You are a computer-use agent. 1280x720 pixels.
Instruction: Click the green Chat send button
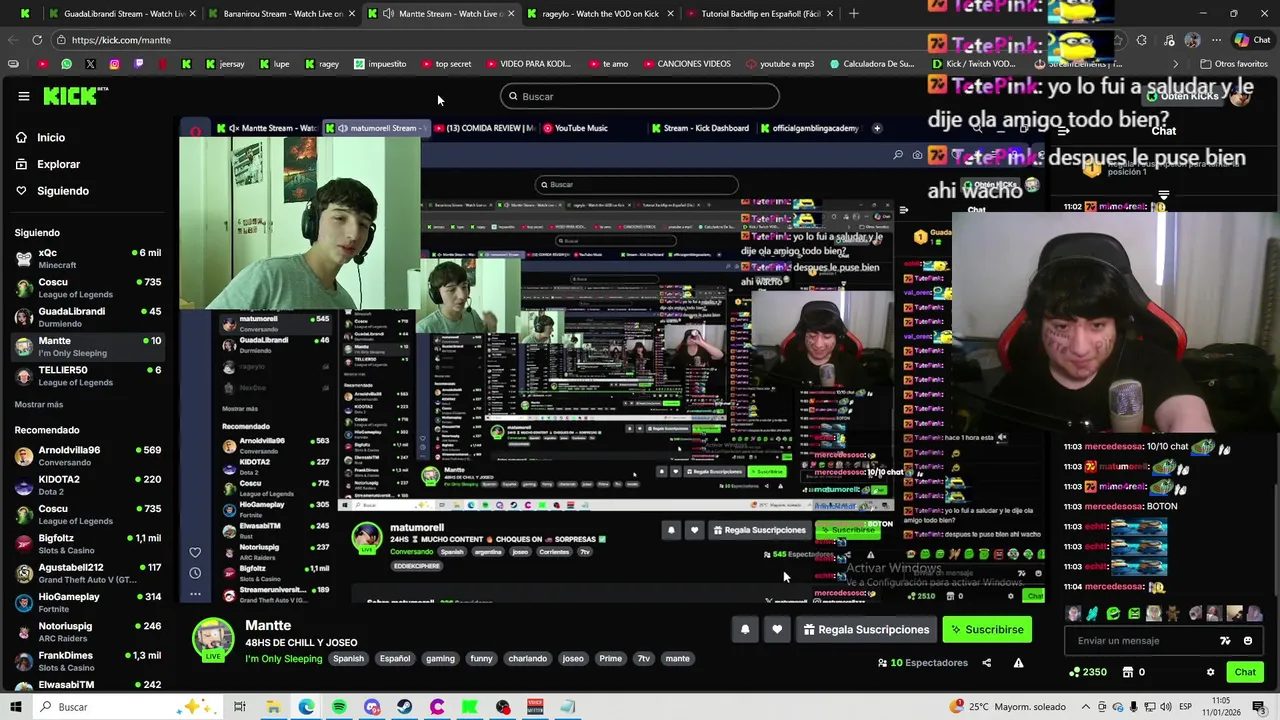(1245, 672)
